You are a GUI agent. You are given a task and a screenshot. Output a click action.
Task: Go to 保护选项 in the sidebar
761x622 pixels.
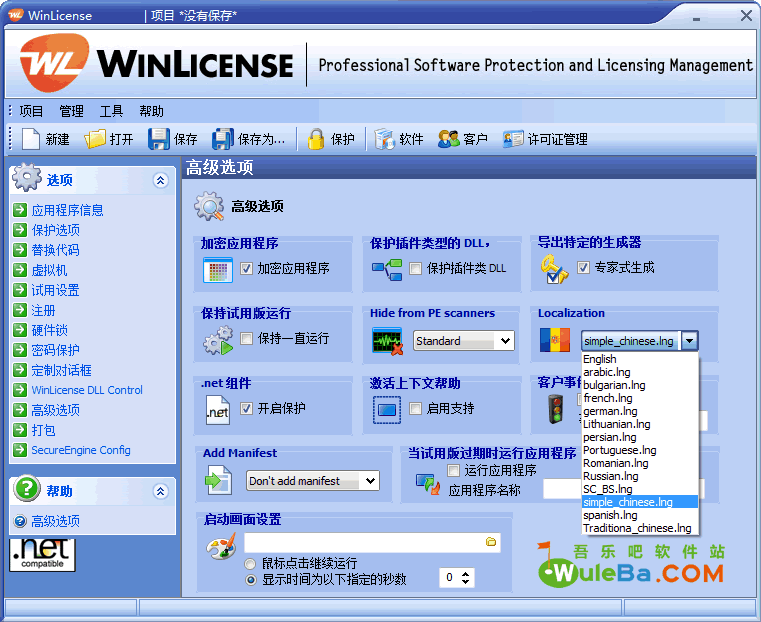(x=55, y=230)
